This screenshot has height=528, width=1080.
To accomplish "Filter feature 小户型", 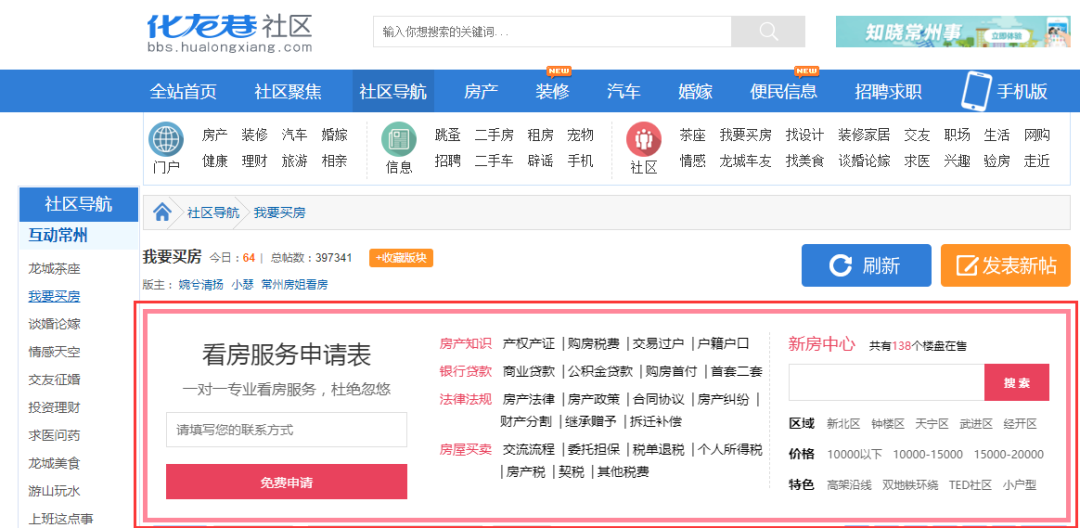I will 1020,485.
